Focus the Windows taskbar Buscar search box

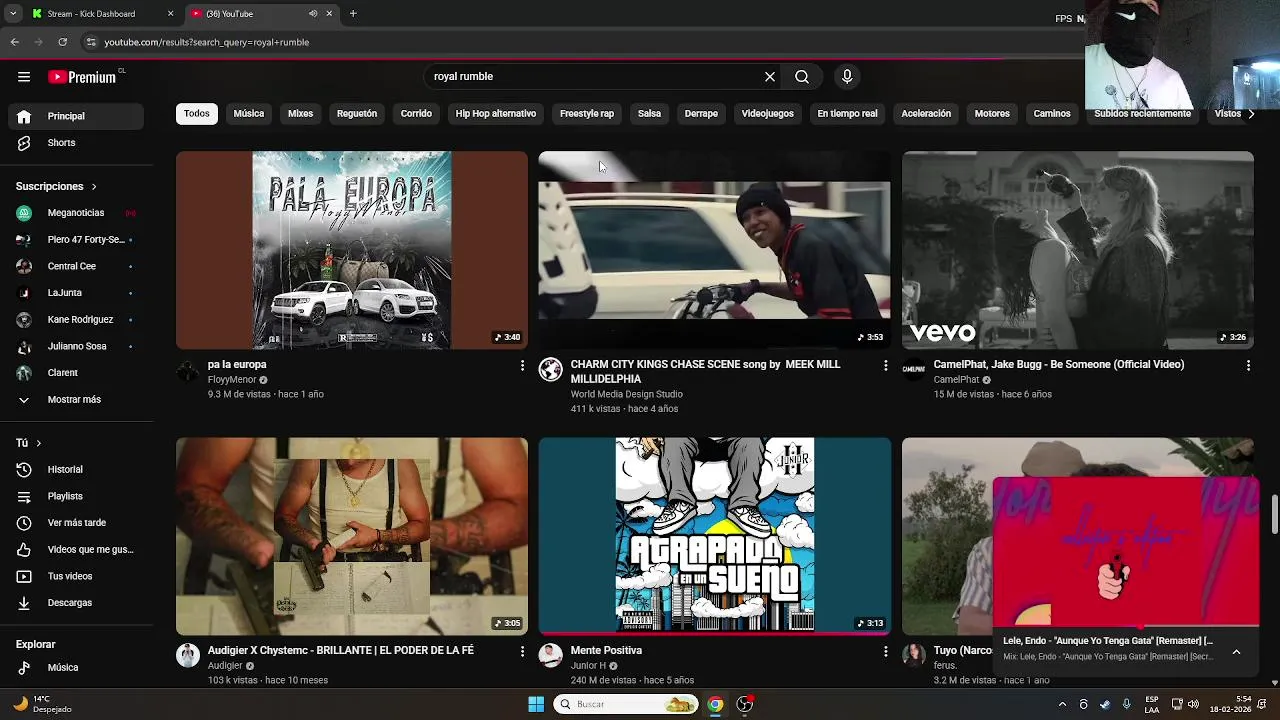tap(626, 704)
